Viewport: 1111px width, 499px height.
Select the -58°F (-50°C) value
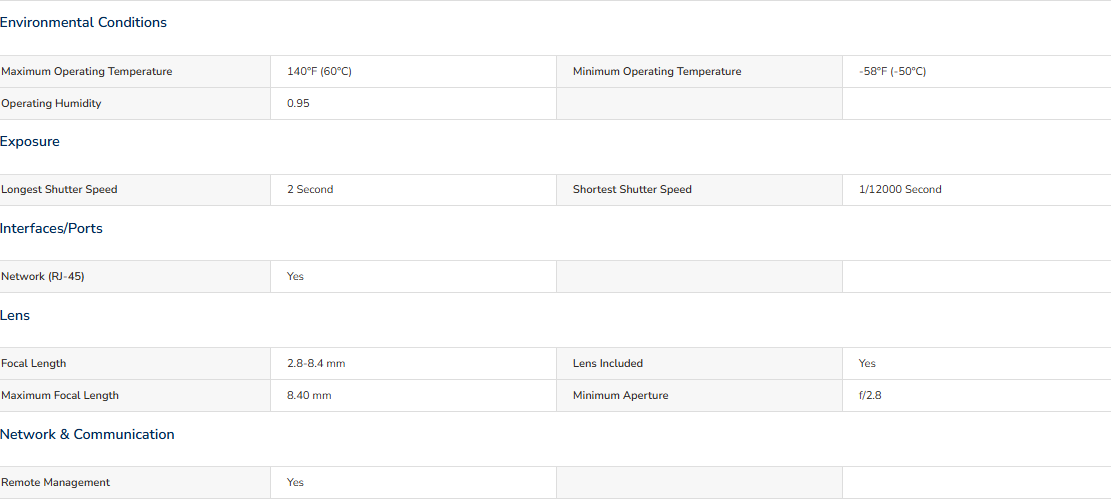click(892, 72)
